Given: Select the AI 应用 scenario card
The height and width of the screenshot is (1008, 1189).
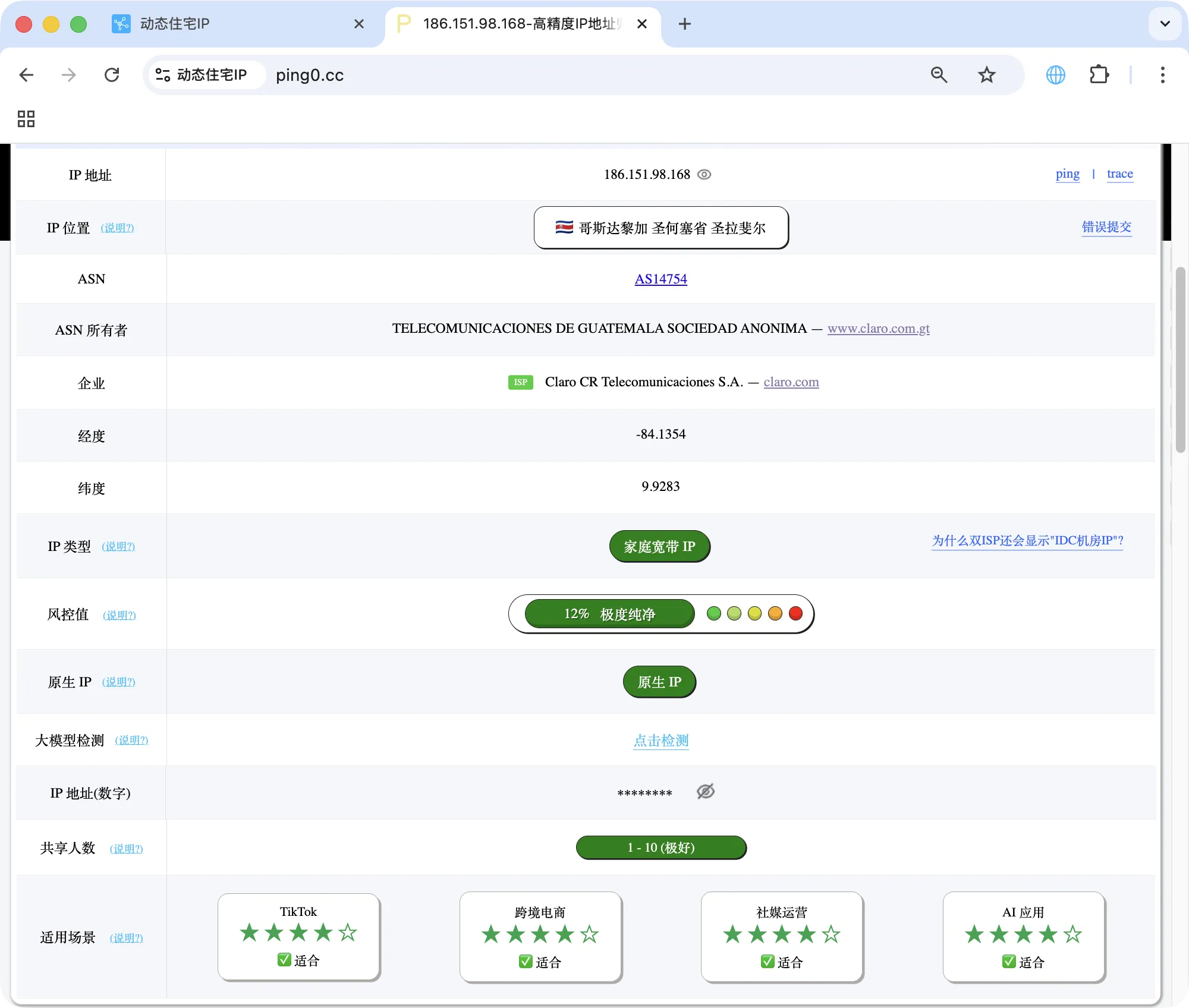Looking at the screenshot, I should (1024, 937).
